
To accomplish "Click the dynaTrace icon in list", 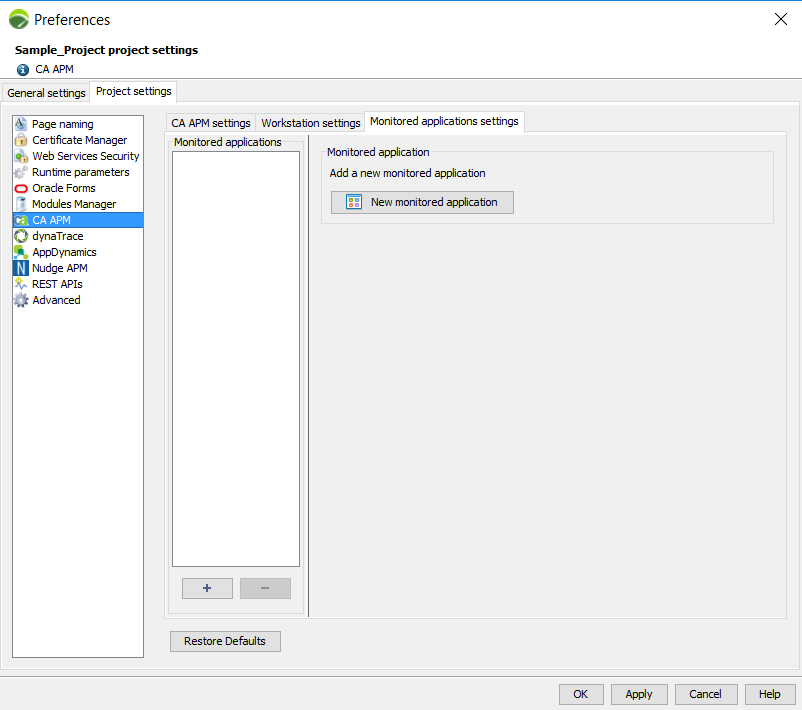I will [x=21, y=236].
